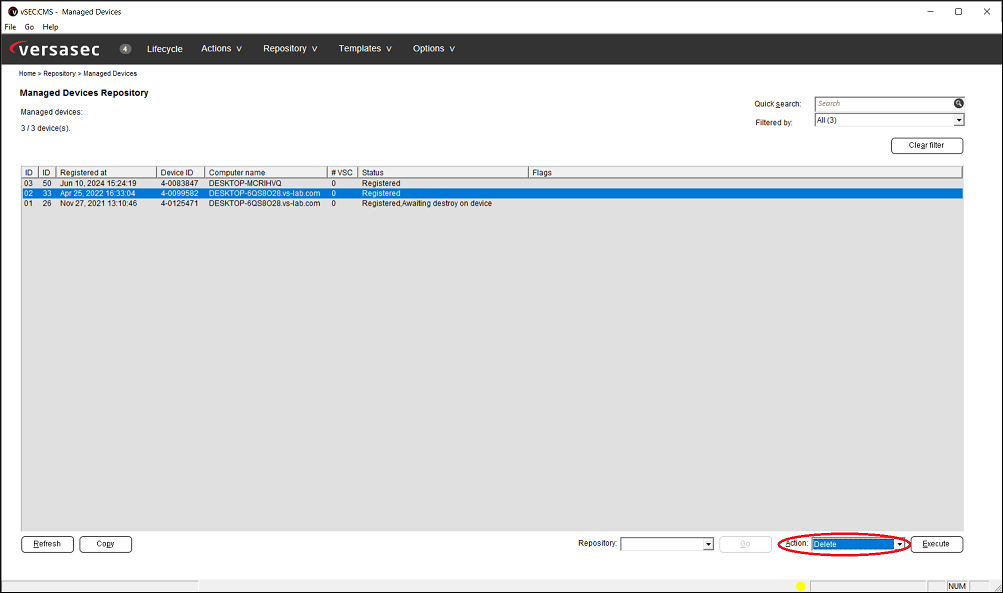Select the row registered Jun 10, 2024 15:24:19
Viewport: 1003px width, 593px height.
pyautogui.click(x=492, y=183)
